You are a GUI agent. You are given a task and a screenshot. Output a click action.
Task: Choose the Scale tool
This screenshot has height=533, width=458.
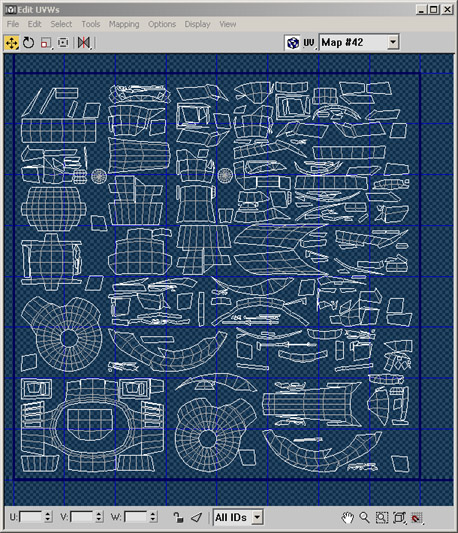click(x=46, y=43)
